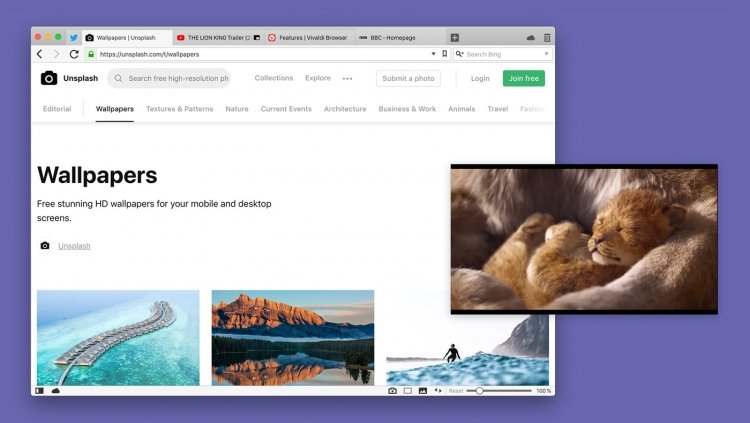Open the pinned Twitter tab icon
Image resolution: width=750 pixels, height=423 pixels.
74,38
